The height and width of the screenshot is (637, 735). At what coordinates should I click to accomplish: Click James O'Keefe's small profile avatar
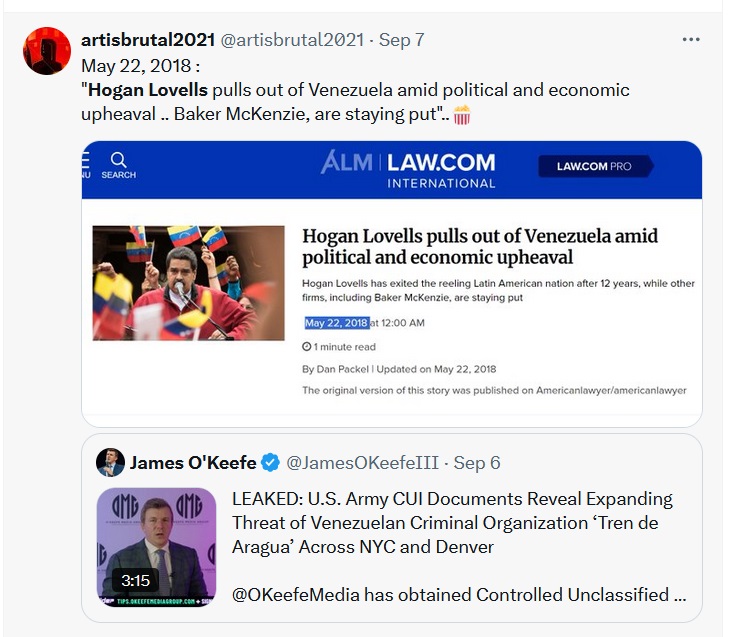(110, 463)
